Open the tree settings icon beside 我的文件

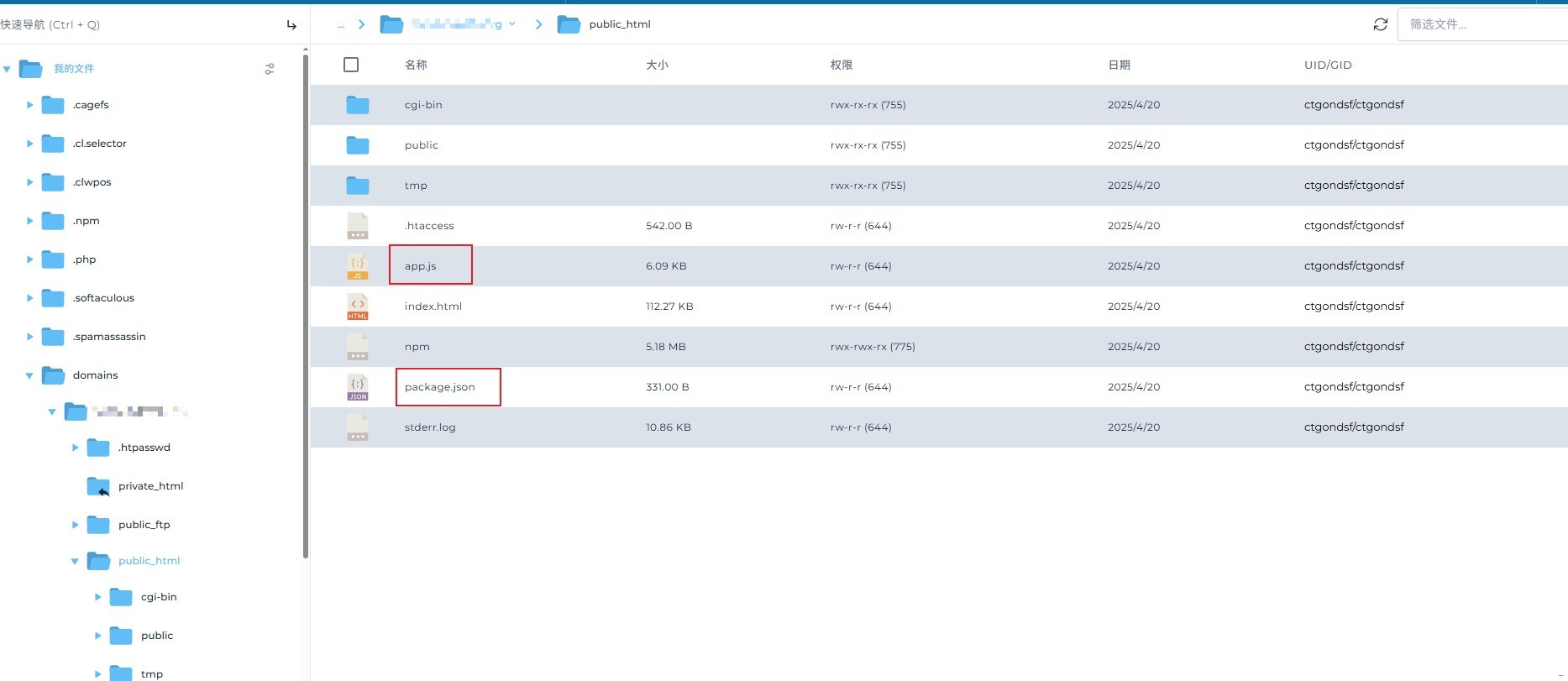pyautogui.click(x=270, y=69)
